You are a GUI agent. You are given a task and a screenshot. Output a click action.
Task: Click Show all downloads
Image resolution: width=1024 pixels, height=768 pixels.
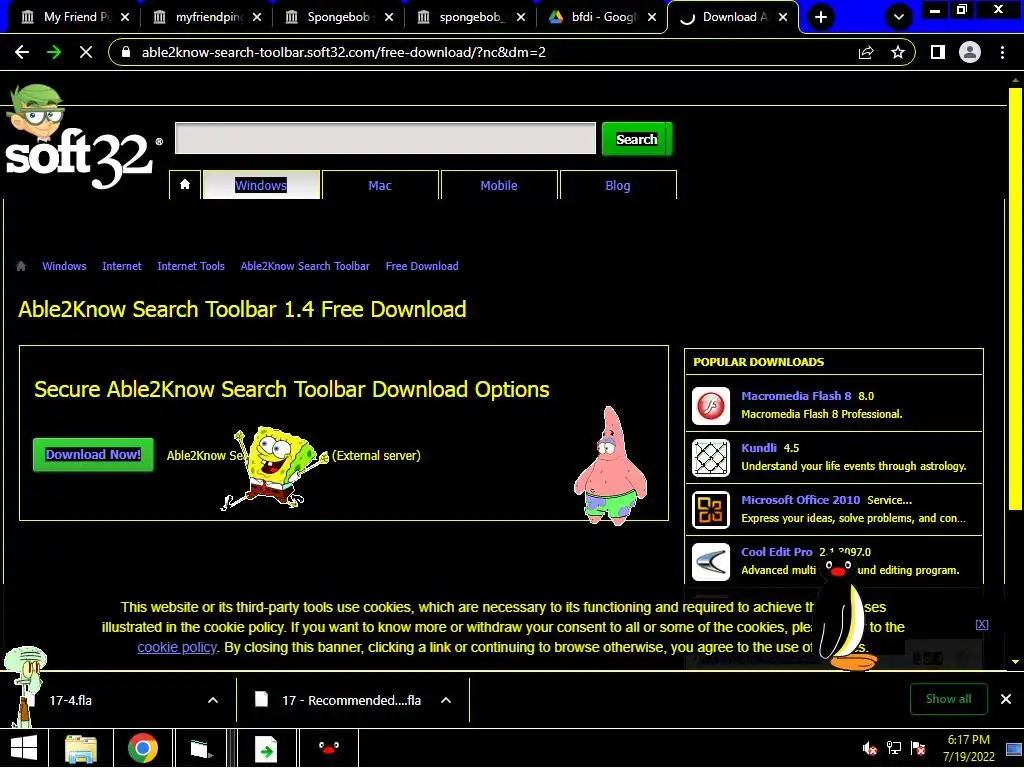(x=948, y=699)
